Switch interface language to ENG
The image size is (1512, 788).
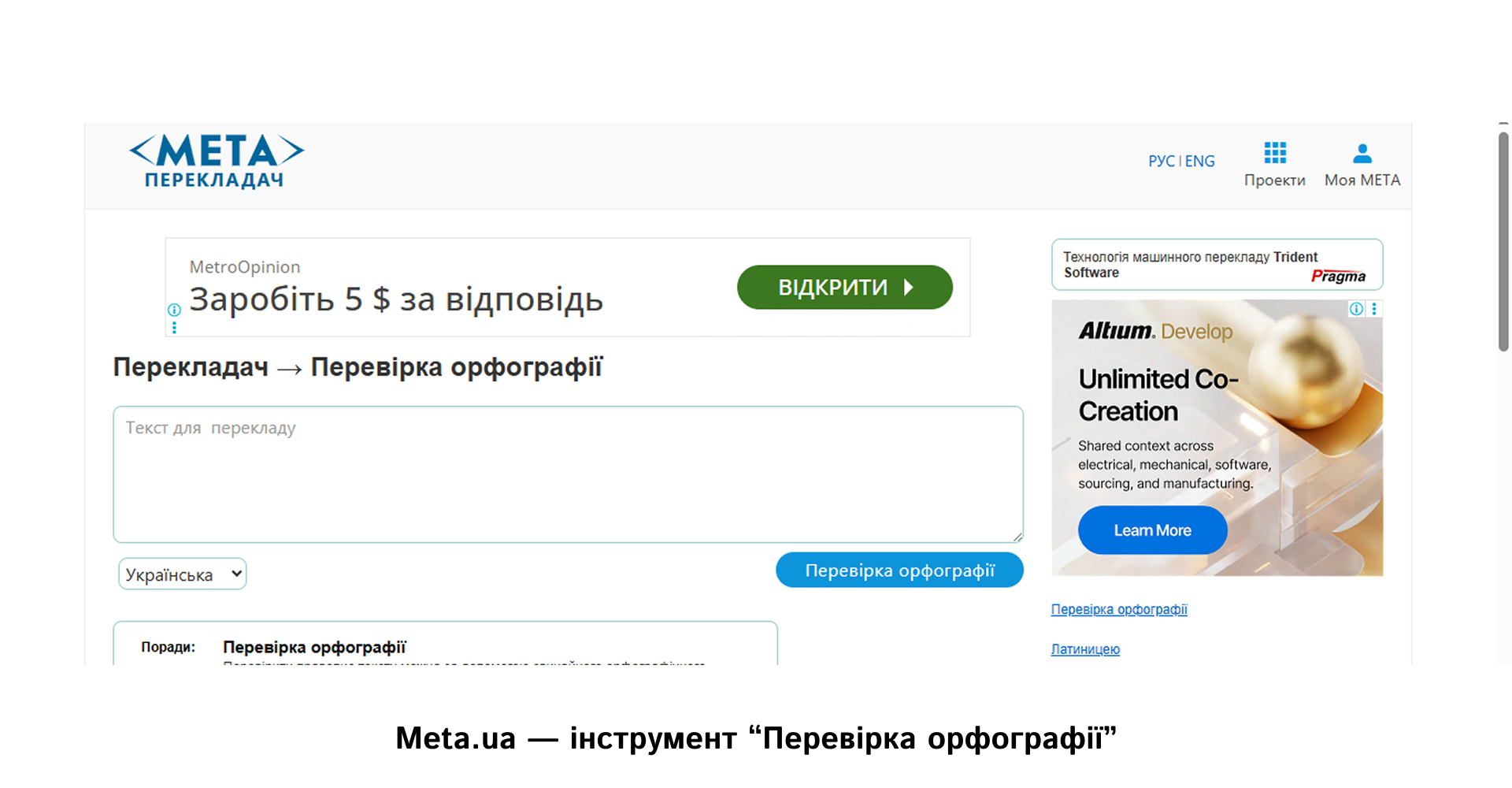point(1199,160)
